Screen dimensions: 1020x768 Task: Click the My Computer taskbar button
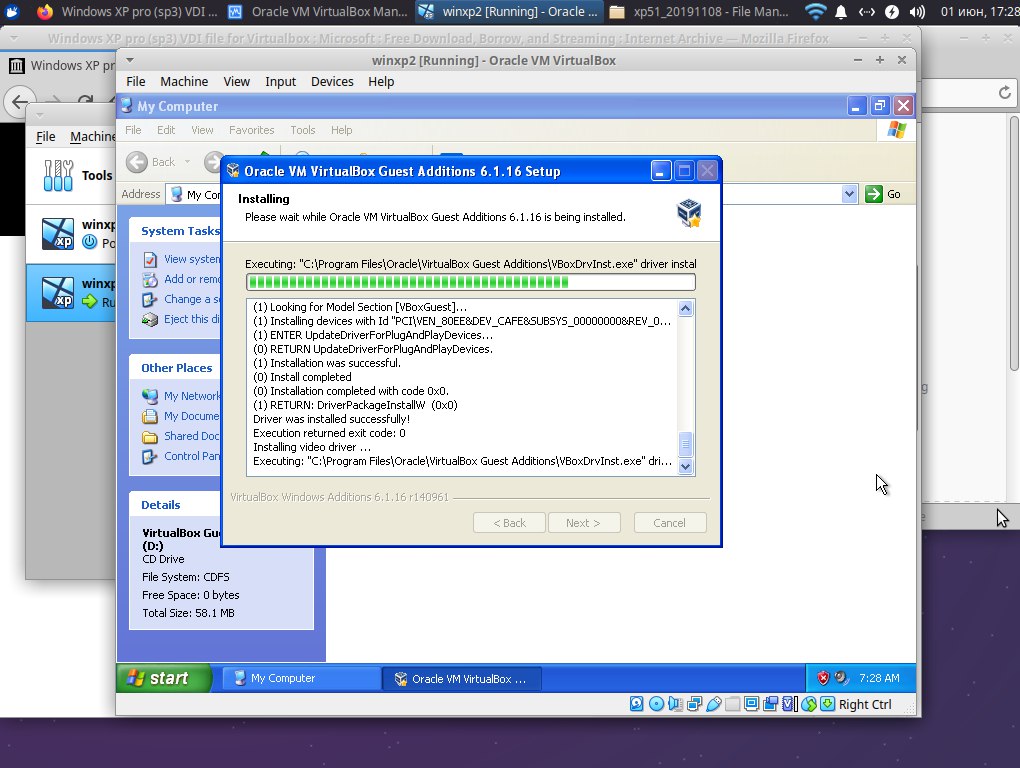click(x=301, y=678)
